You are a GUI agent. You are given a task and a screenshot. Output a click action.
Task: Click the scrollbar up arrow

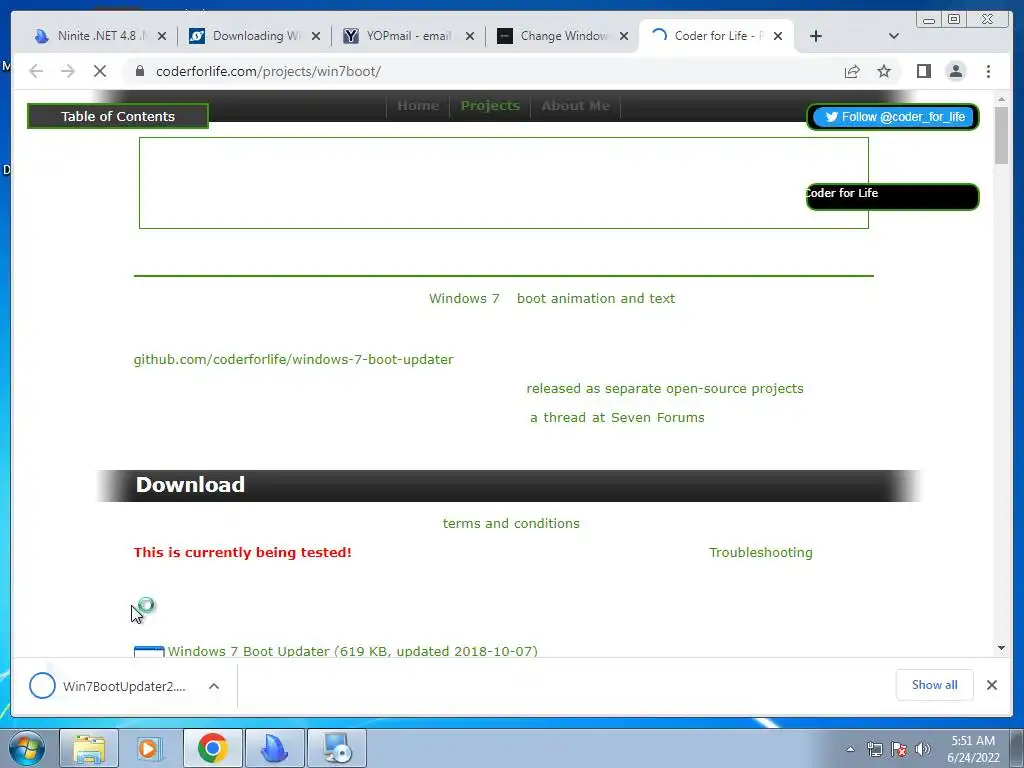[x=1001, y=99]
